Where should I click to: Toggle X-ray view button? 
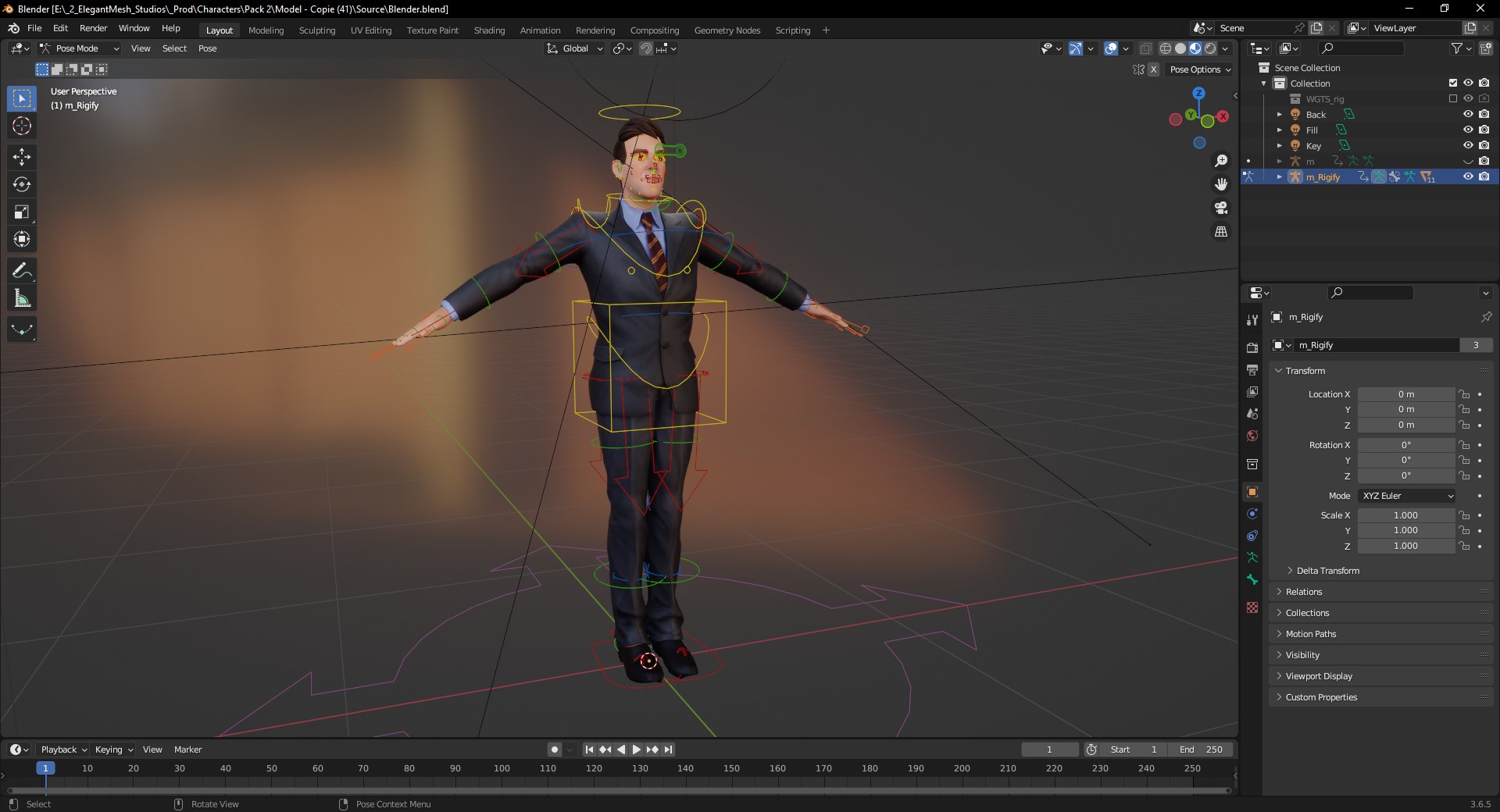tap(1145, 48)
